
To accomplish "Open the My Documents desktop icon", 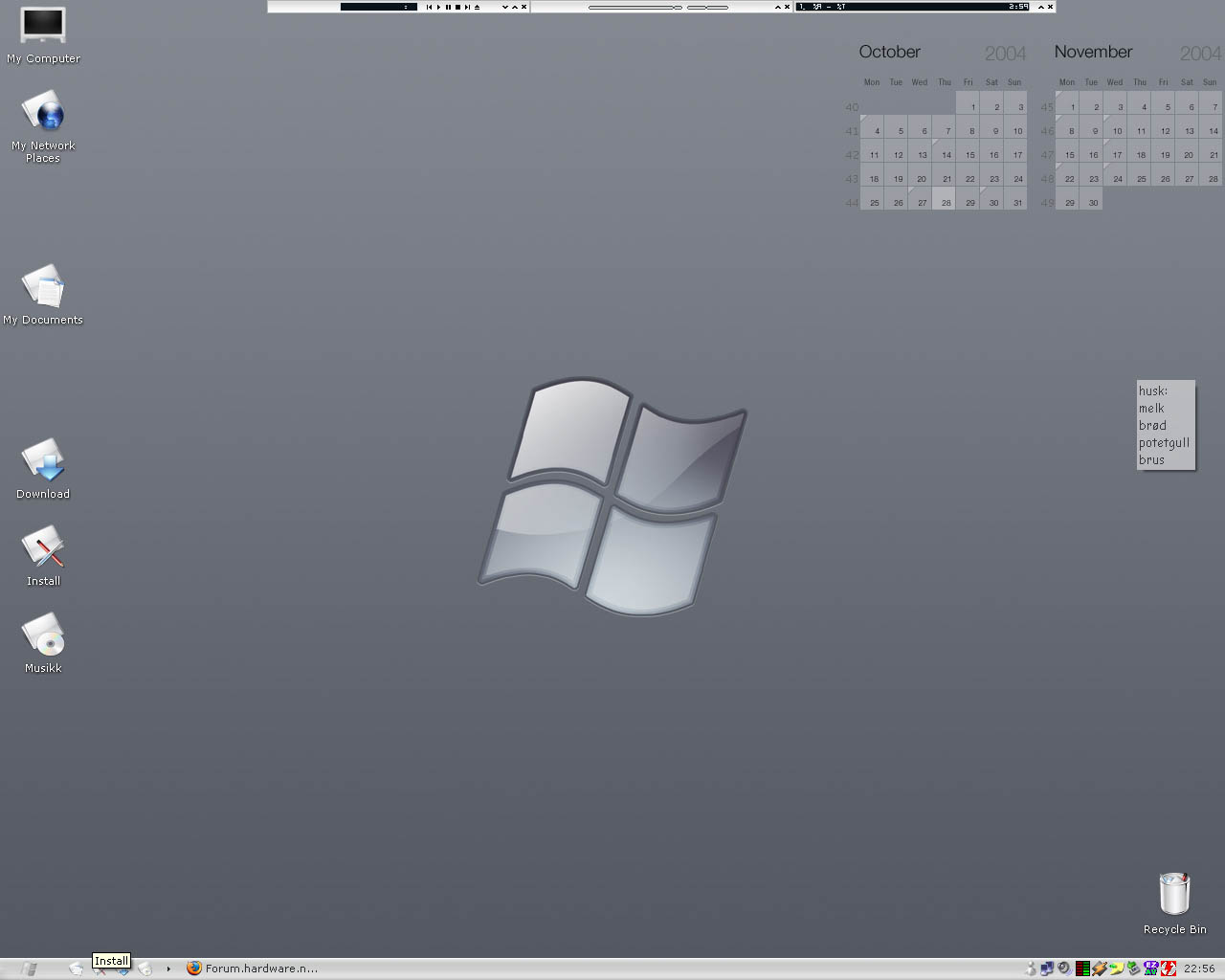I will point(43,295).
